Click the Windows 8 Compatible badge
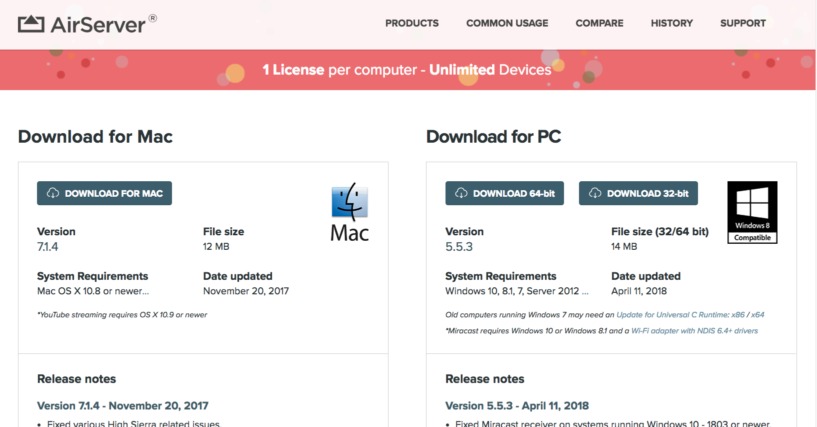 coord(752,212)
